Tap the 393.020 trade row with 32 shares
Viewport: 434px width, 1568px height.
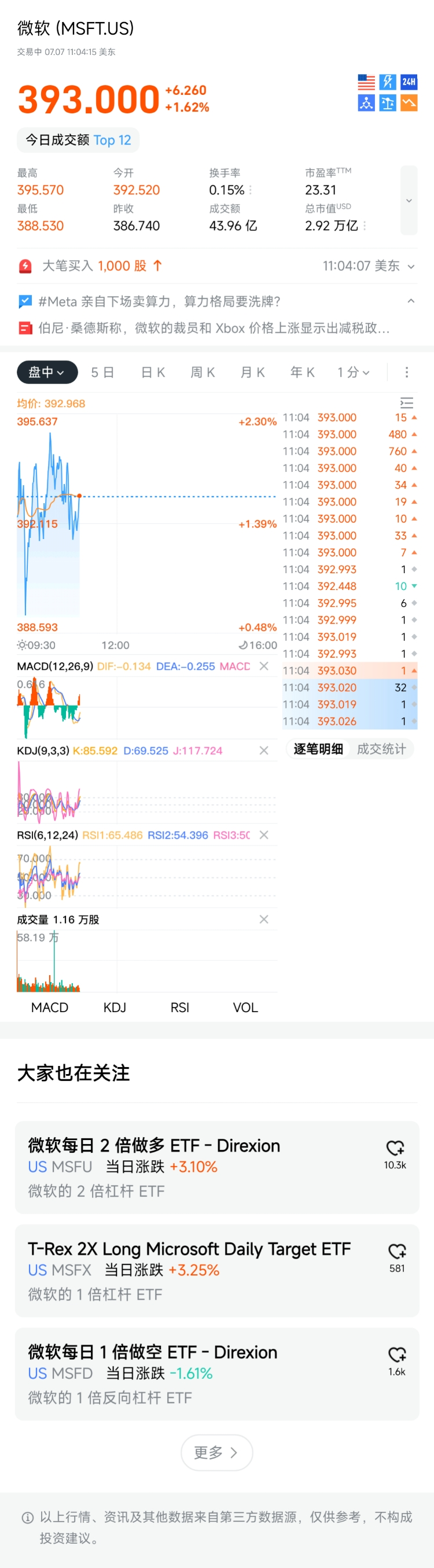tap(350, 687)
